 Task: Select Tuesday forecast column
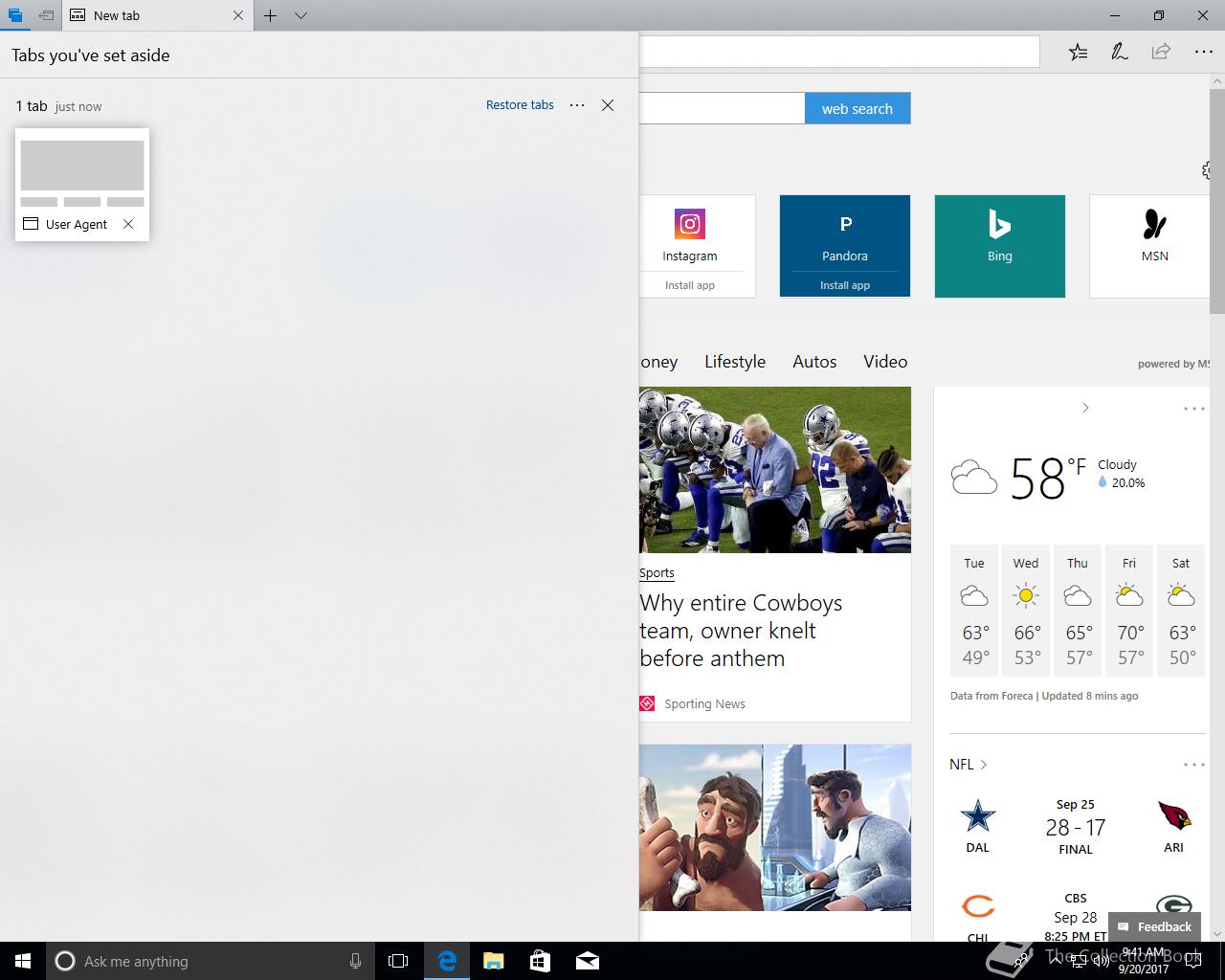click(x=974, y=611)
